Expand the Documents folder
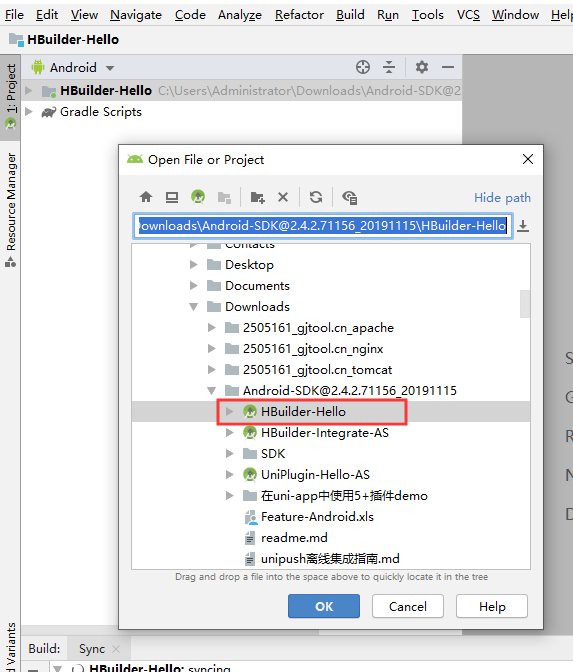The height and width of the screenshot is (672, 573). point(194,285)
